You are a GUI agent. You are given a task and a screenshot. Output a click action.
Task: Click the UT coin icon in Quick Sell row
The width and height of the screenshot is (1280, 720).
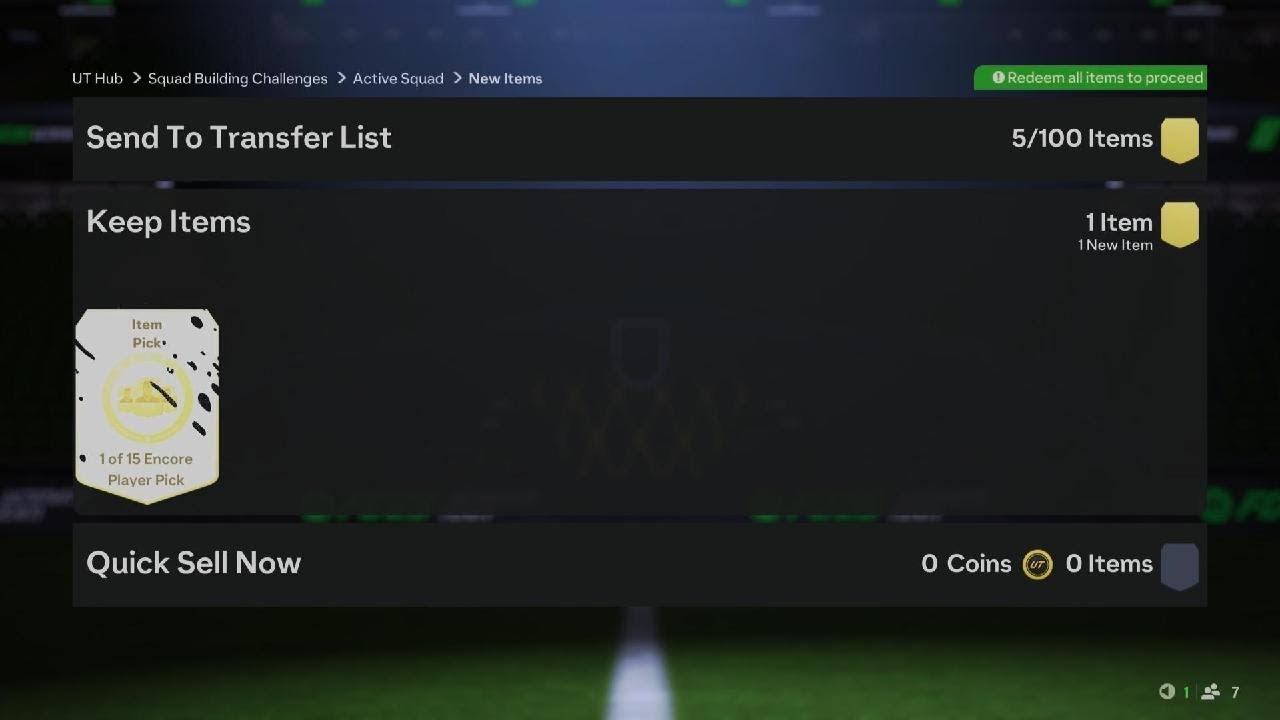point(1038,565)
